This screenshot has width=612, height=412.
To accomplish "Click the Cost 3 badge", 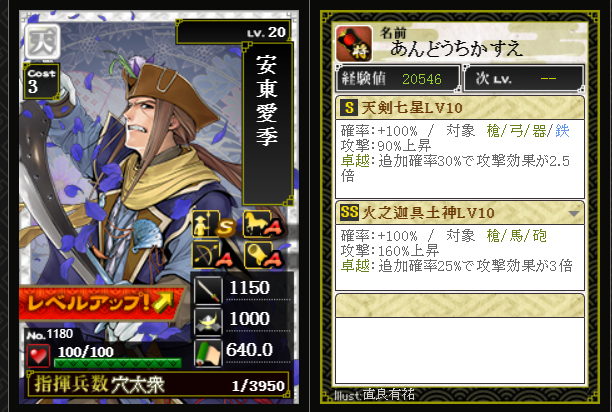I will point(41,81).
